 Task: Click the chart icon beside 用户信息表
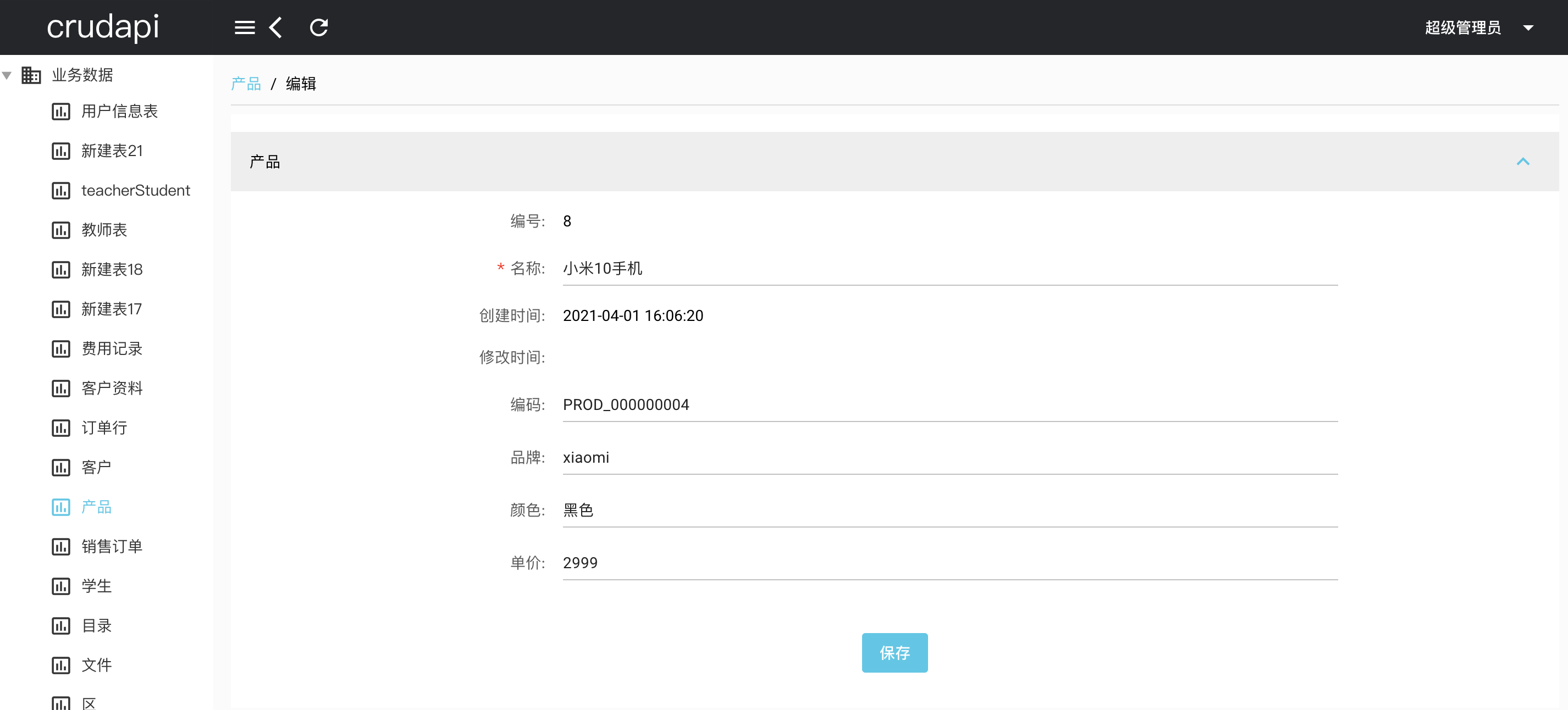tap(61, 112)
